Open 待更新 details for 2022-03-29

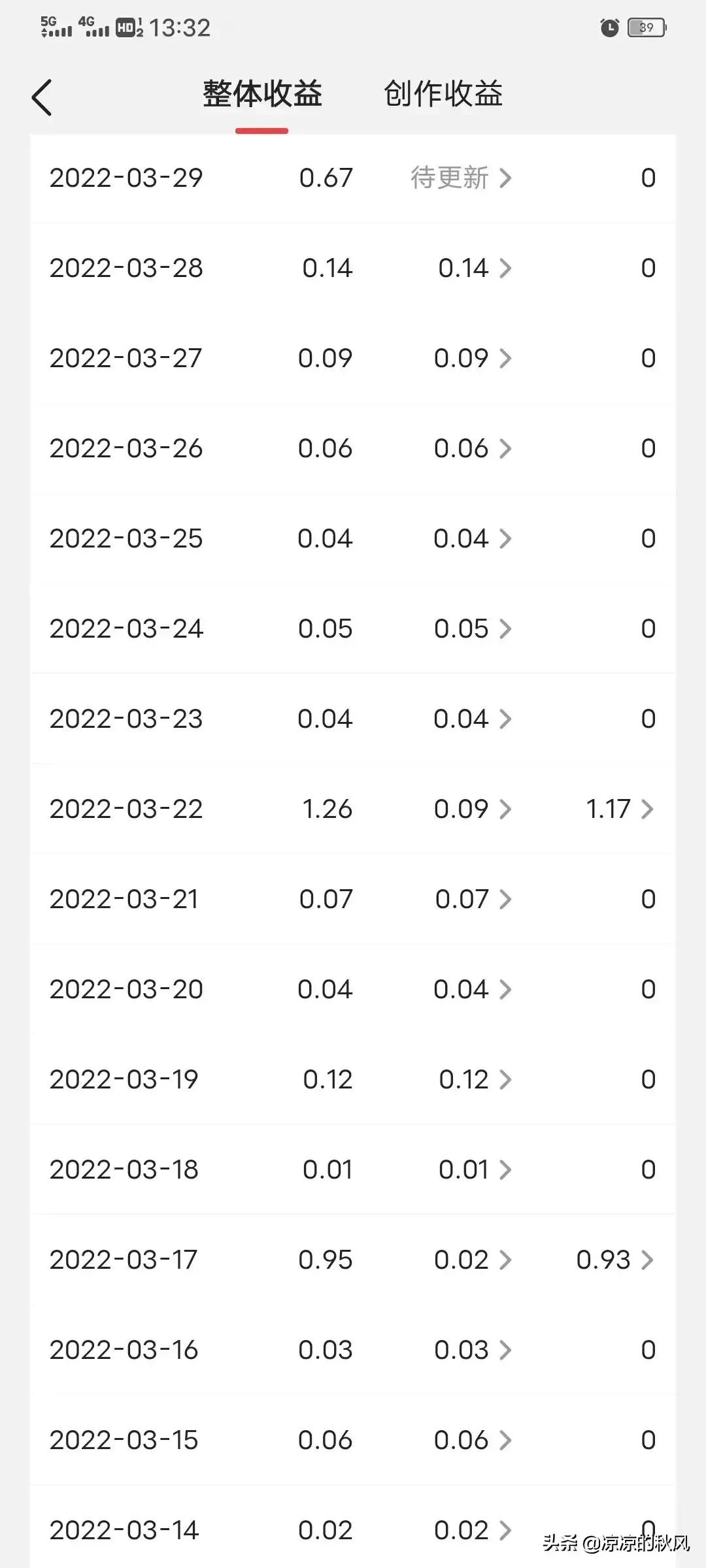[x=460, y=178]
